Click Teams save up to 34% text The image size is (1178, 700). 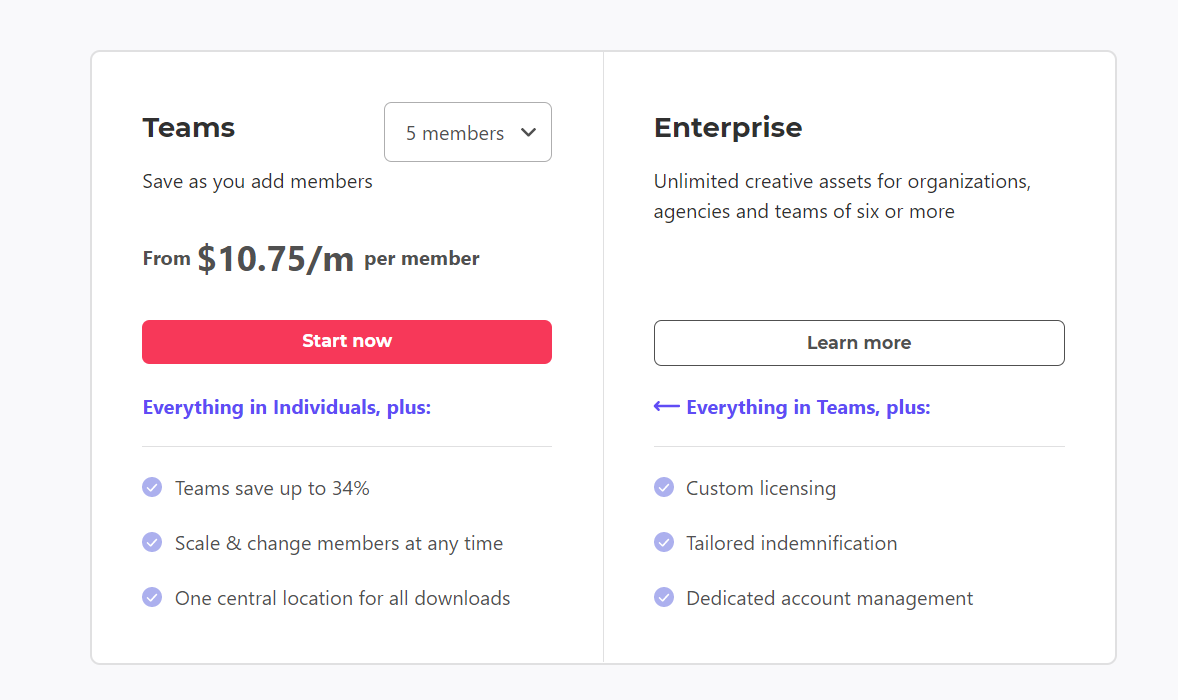point(272,488)
